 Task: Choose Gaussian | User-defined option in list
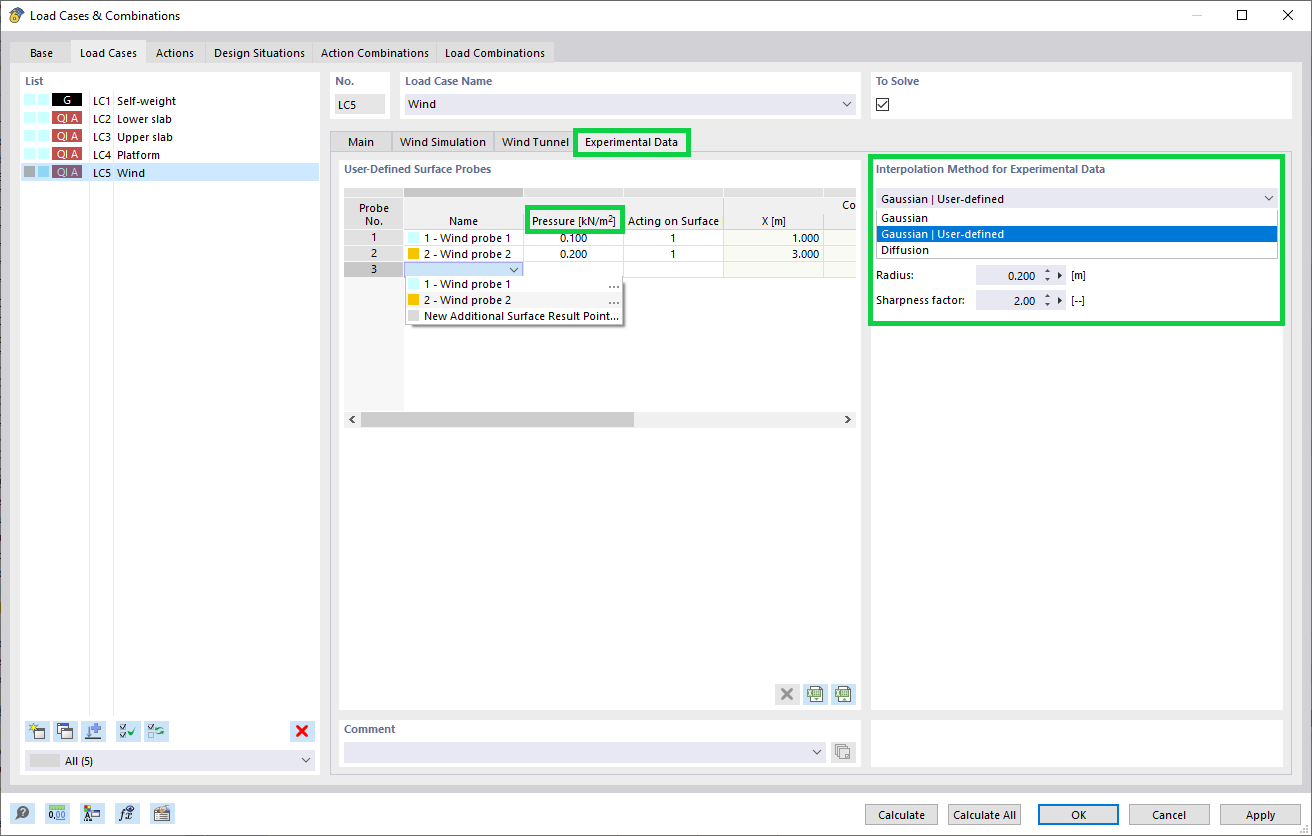click(x=1077, y=234)
